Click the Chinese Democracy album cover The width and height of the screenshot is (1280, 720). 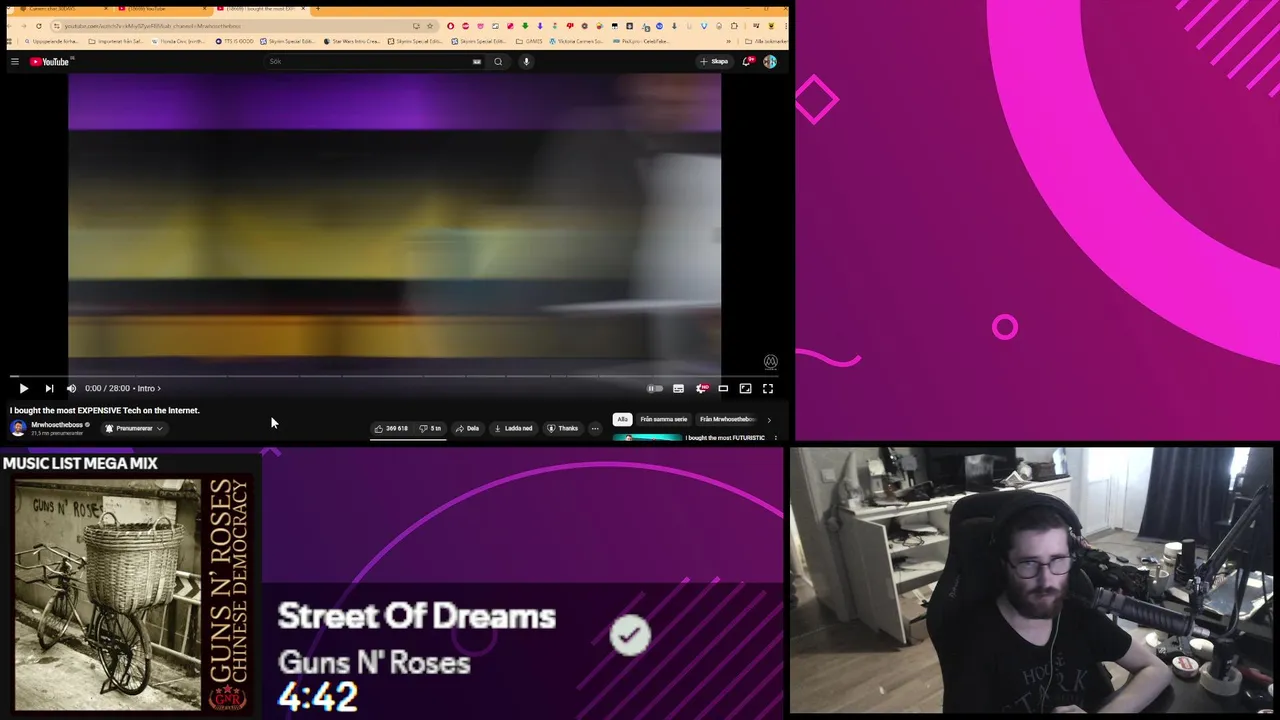(x=131, y=595)
